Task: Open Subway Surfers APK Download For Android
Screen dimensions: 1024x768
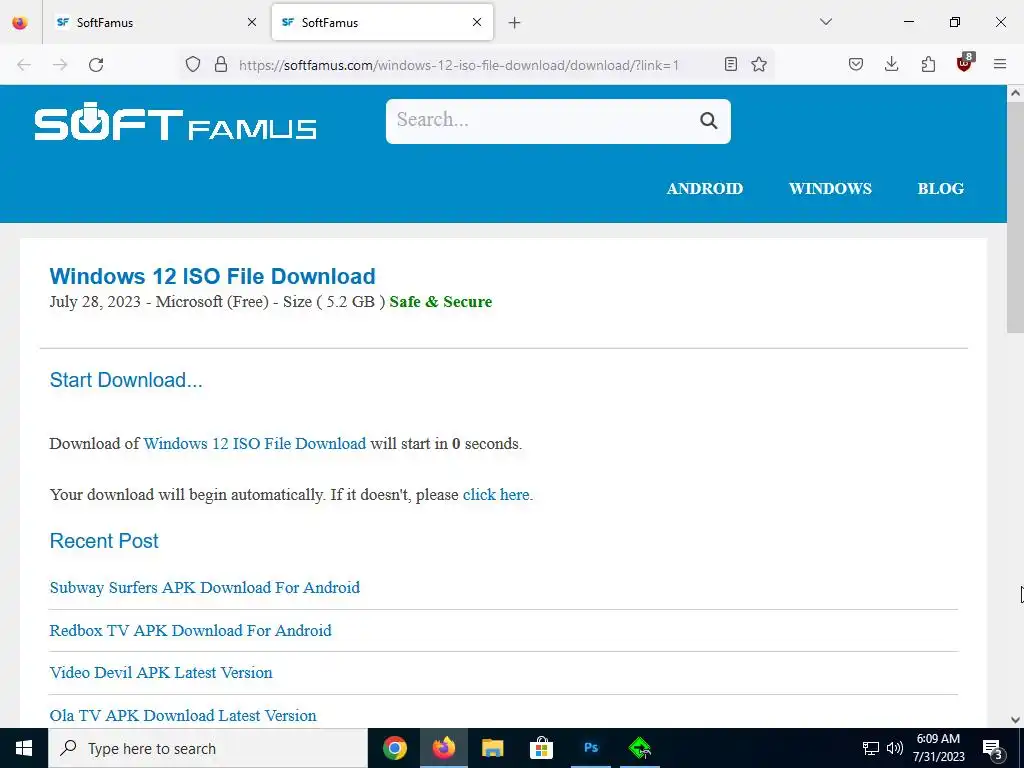Action: click(x=204, y=588)
